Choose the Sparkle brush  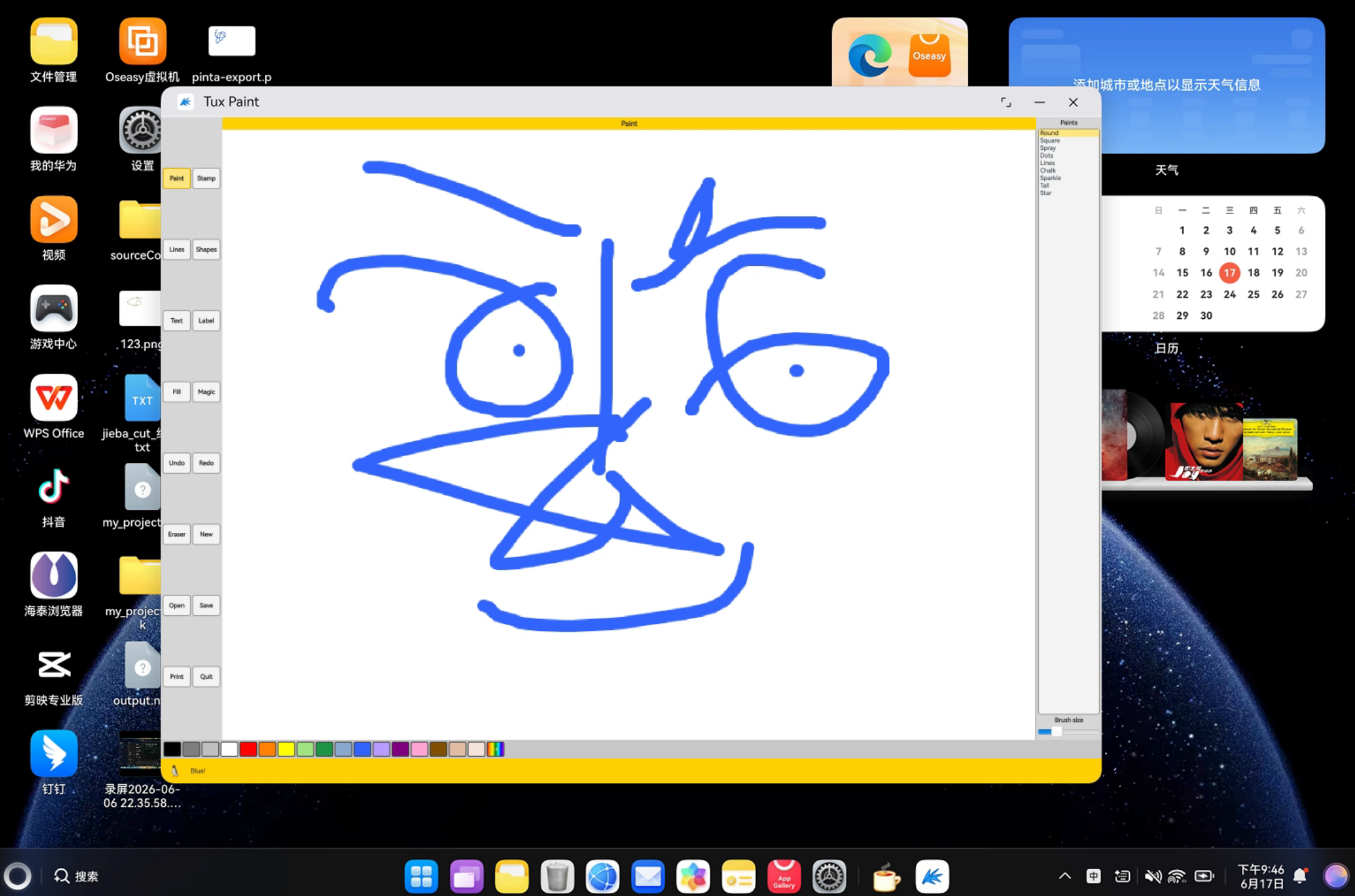click(1068, 178)
